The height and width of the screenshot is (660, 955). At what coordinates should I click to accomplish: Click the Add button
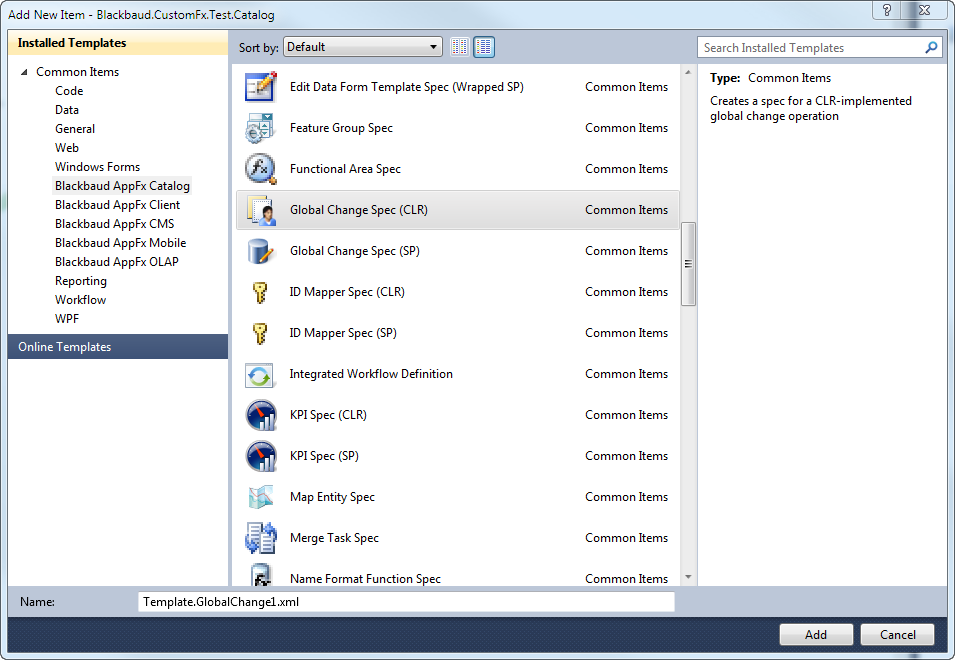[816, 634]
